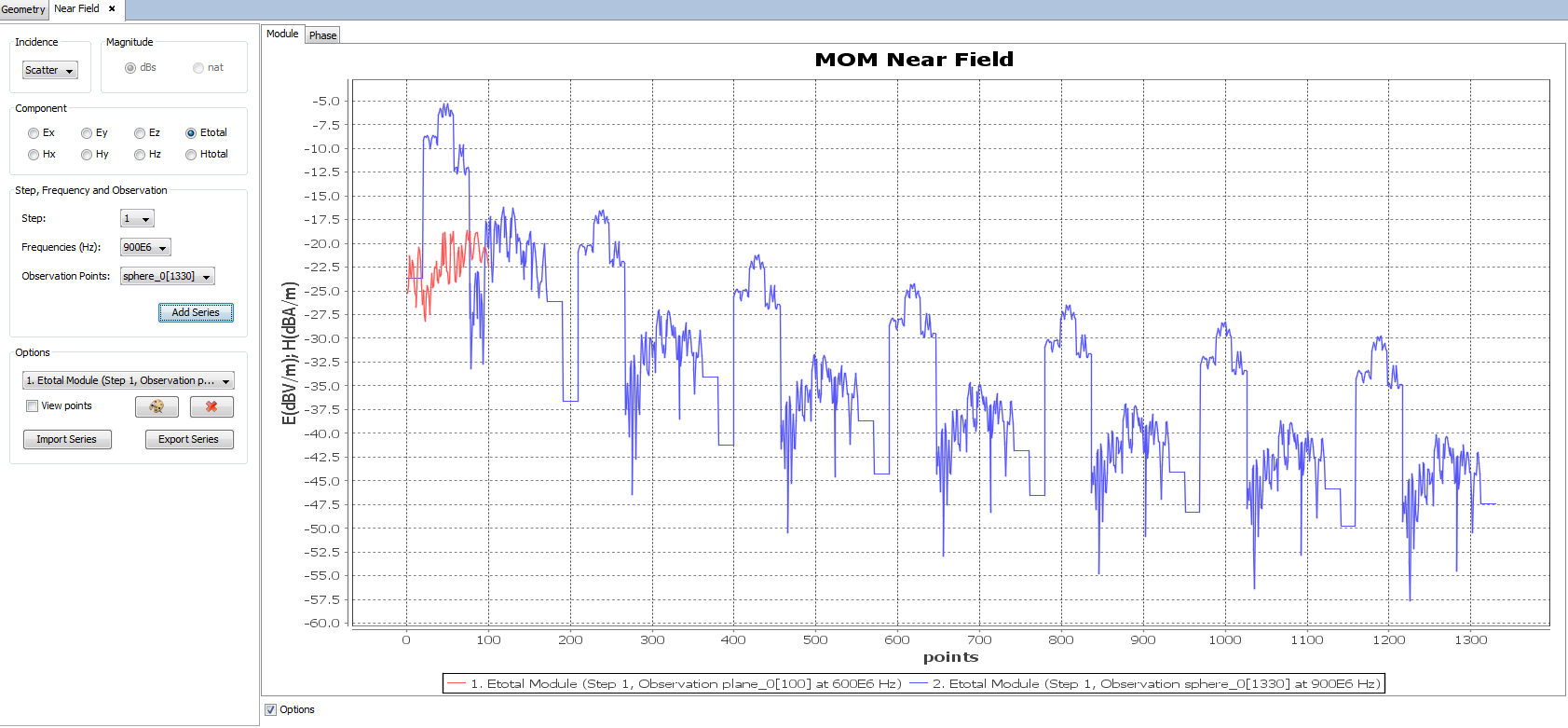Image resolution: width=1568 pixels, height=728 pixels.
Task: Select the Ex component radio button
Action: 34,133
